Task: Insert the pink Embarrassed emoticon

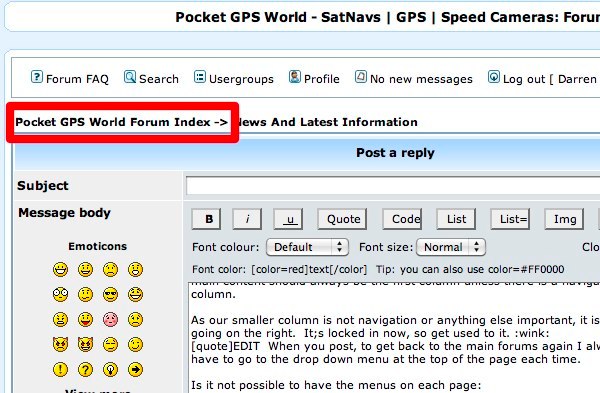Action: coord(110,320)
